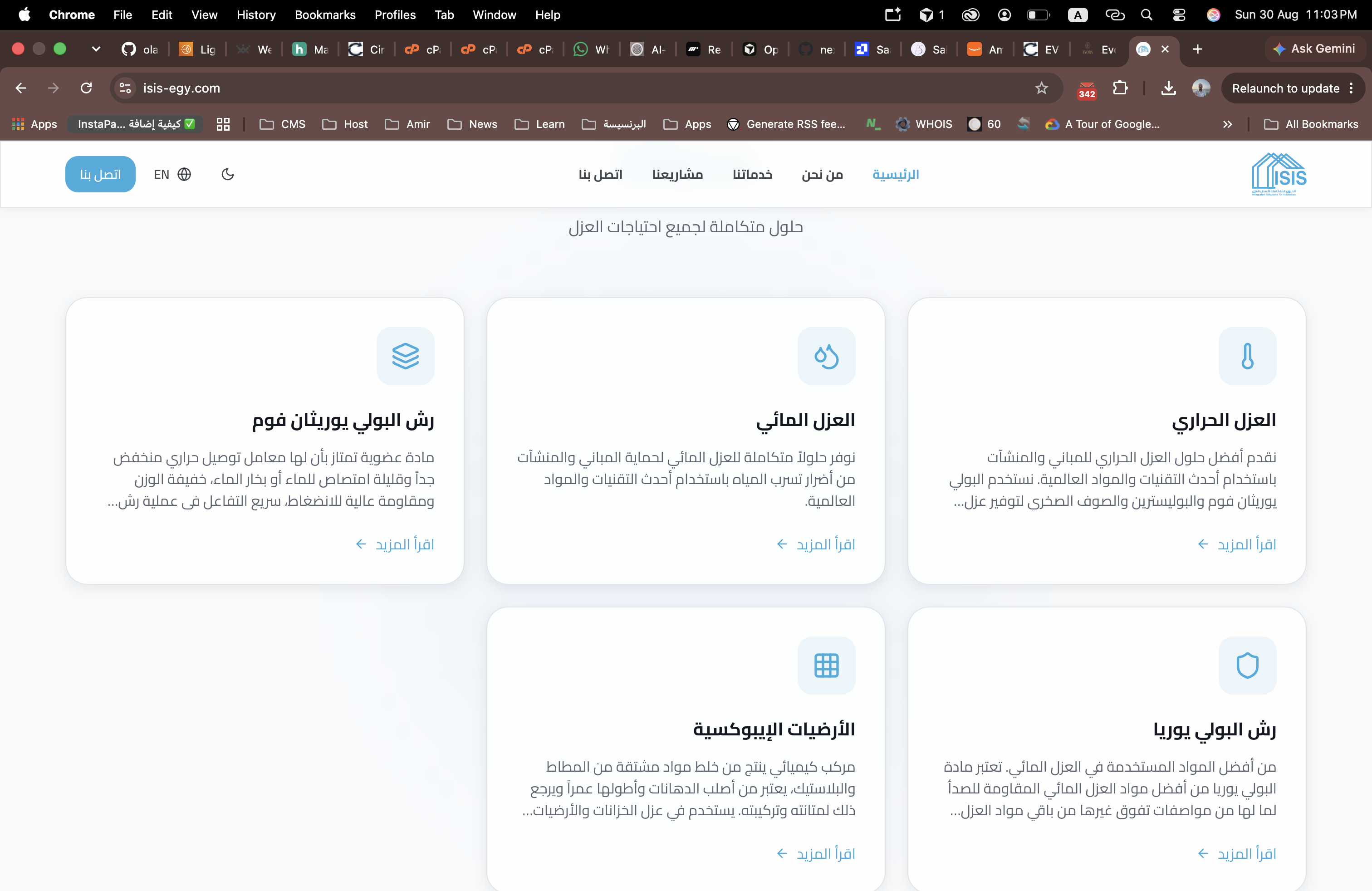Bookmark this page with star icon
1372x891 pixels.
(1041, 88)
